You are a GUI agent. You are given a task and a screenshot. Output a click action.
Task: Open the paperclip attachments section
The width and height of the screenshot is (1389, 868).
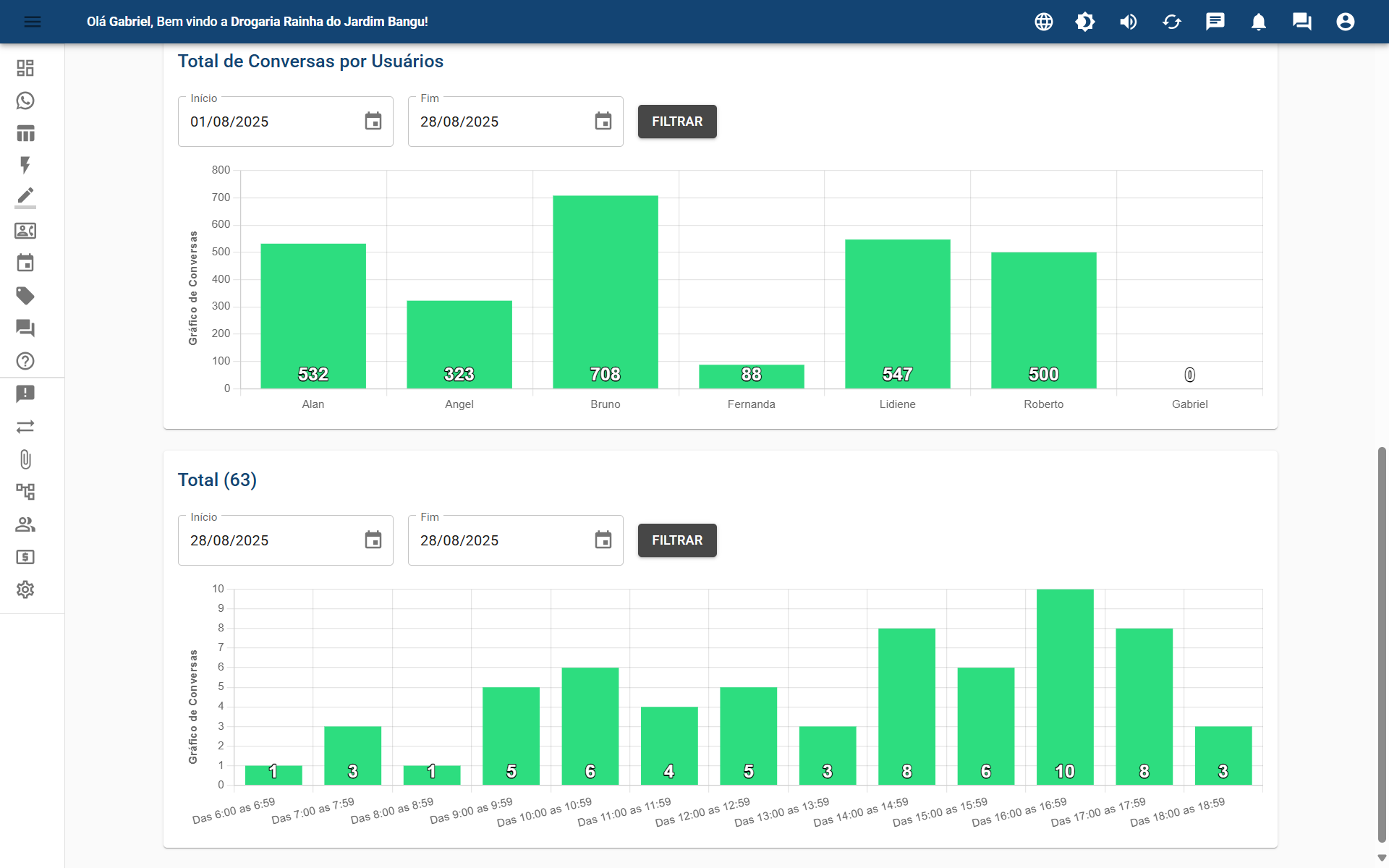[25, 460]
